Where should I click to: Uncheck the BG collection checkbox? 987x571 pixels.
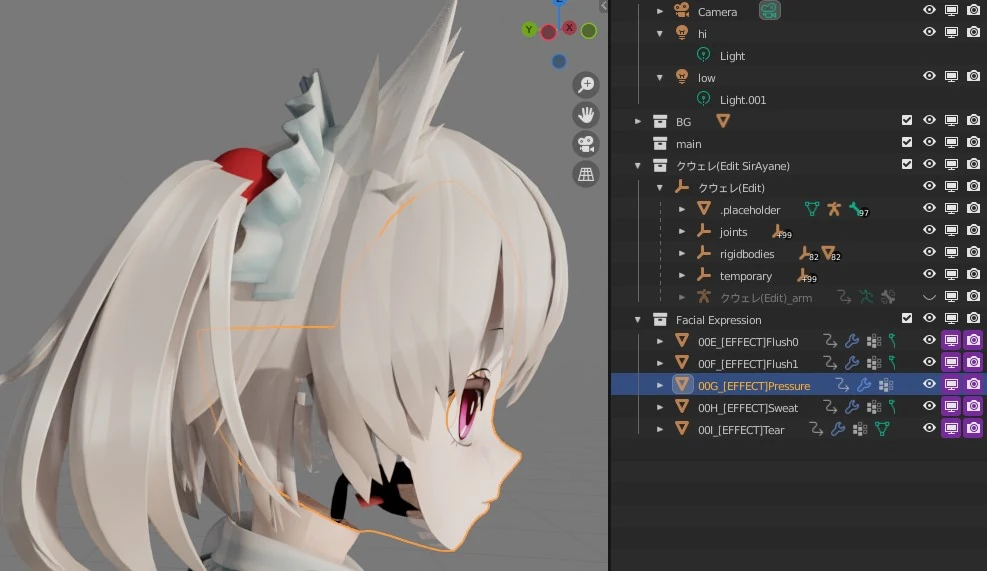pyautogui.click(x=906, y=120)
